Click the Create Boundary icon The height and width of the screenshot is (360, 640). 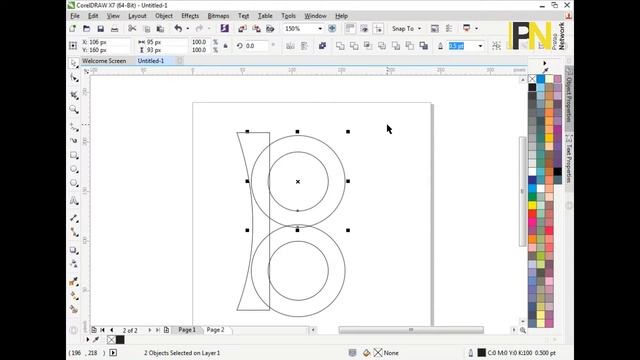pyautogui.click(x=424, y=46)
